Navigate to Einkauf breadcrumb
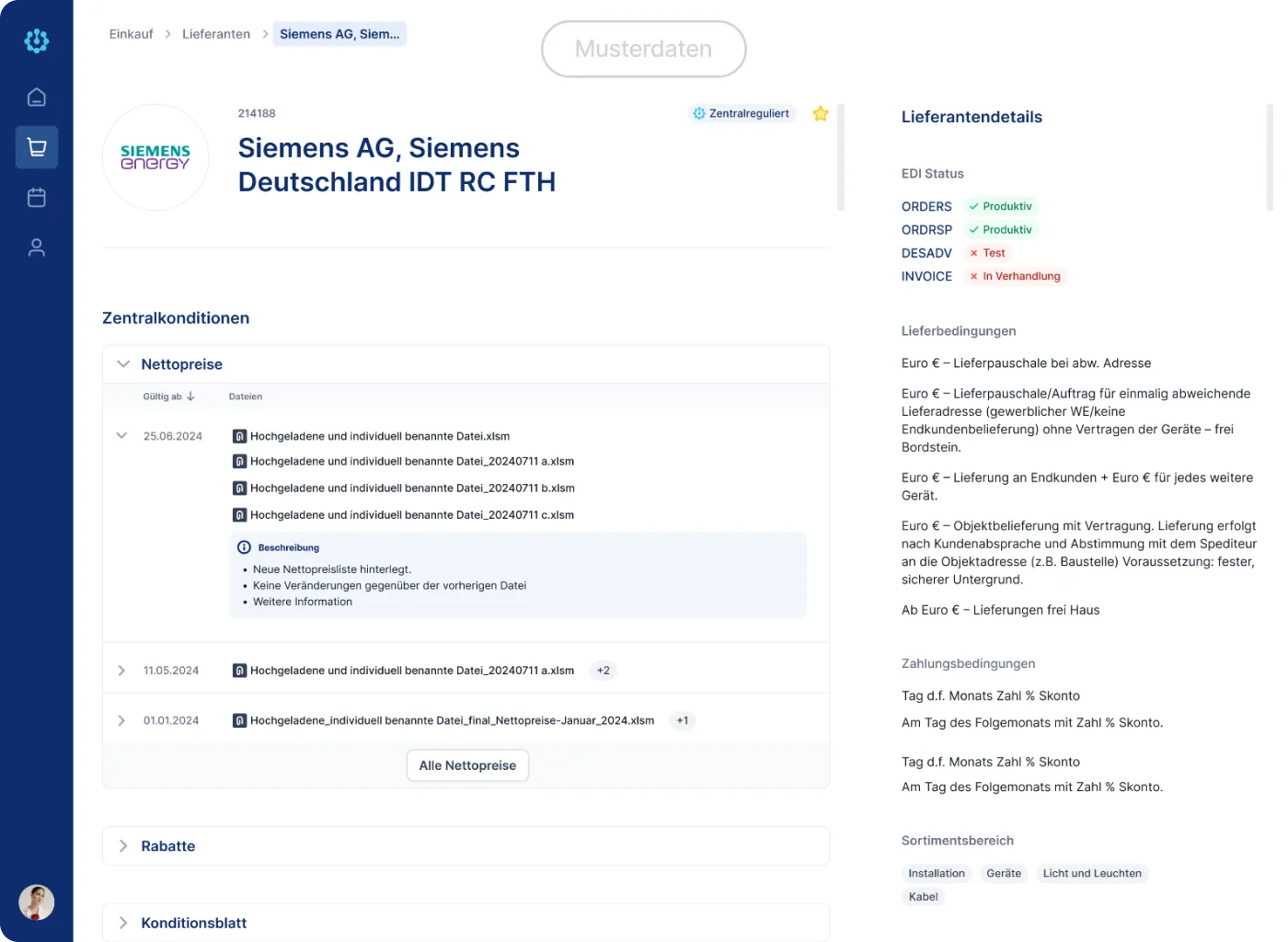1288x942 pixels. coord(131,34)
